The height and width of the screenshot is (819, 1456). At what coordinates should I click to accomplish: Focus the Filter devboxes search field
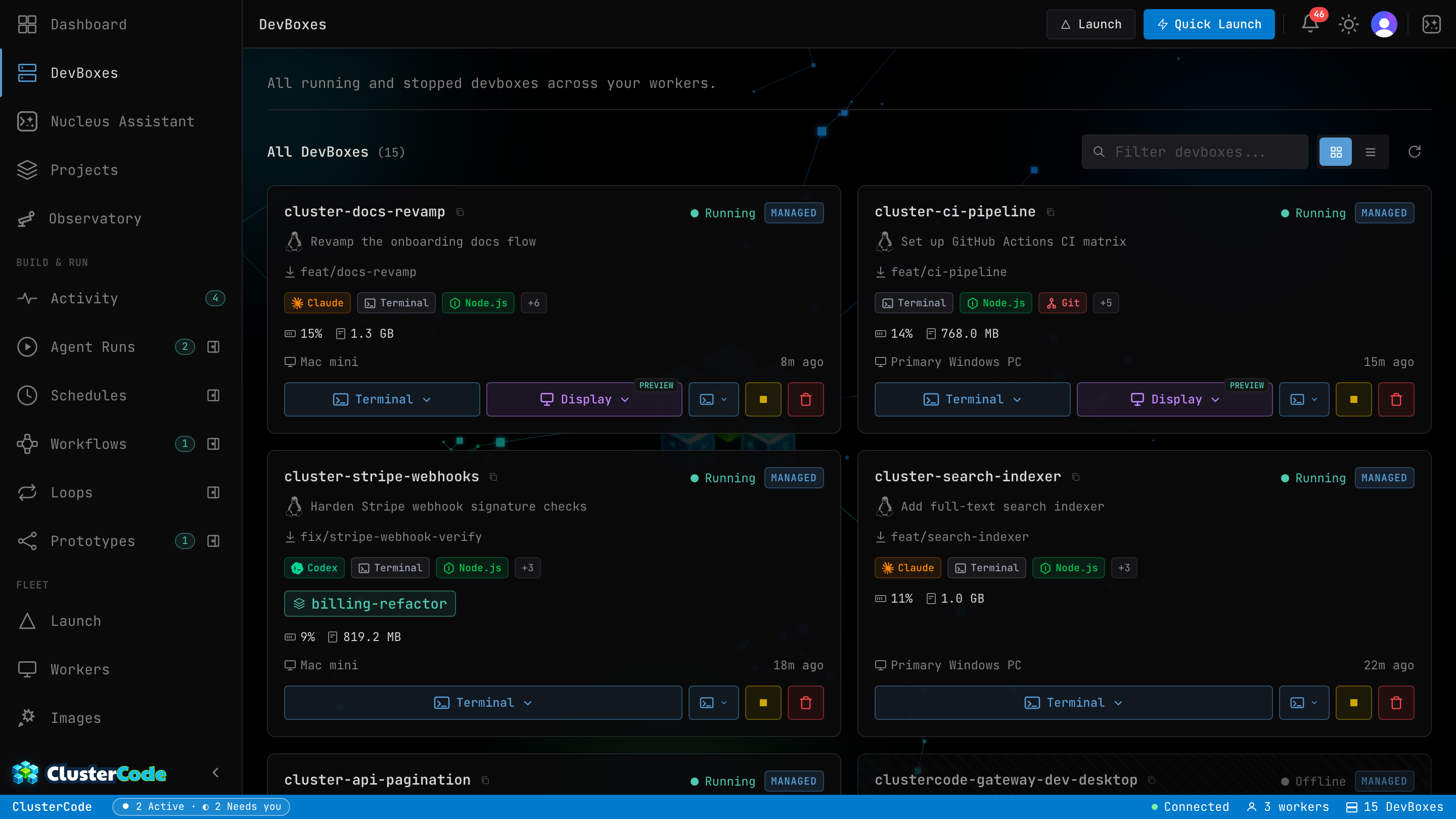[x=1195, y=152]
